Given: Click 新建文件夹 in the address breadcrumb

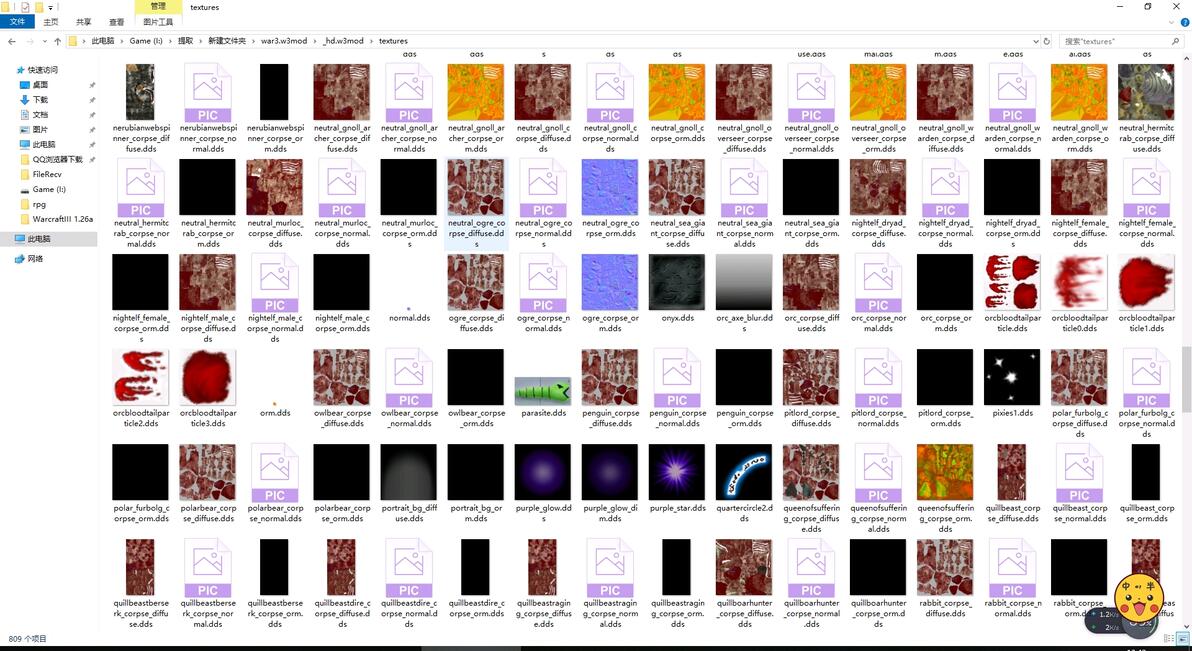Looking at the screenshot, I should click(227, 41).
